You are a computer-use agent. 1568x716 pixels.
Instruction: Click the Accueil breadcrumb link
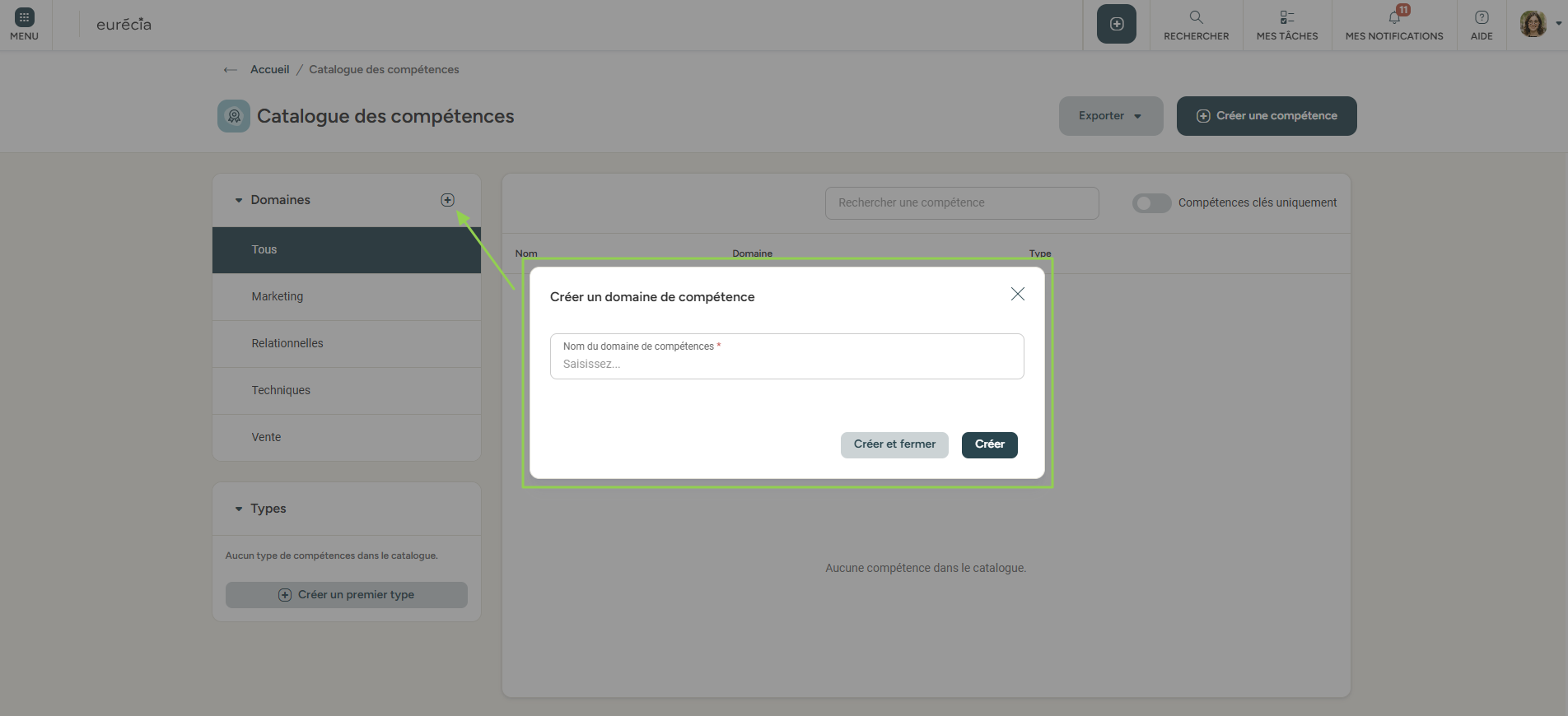tap(269, 70)
